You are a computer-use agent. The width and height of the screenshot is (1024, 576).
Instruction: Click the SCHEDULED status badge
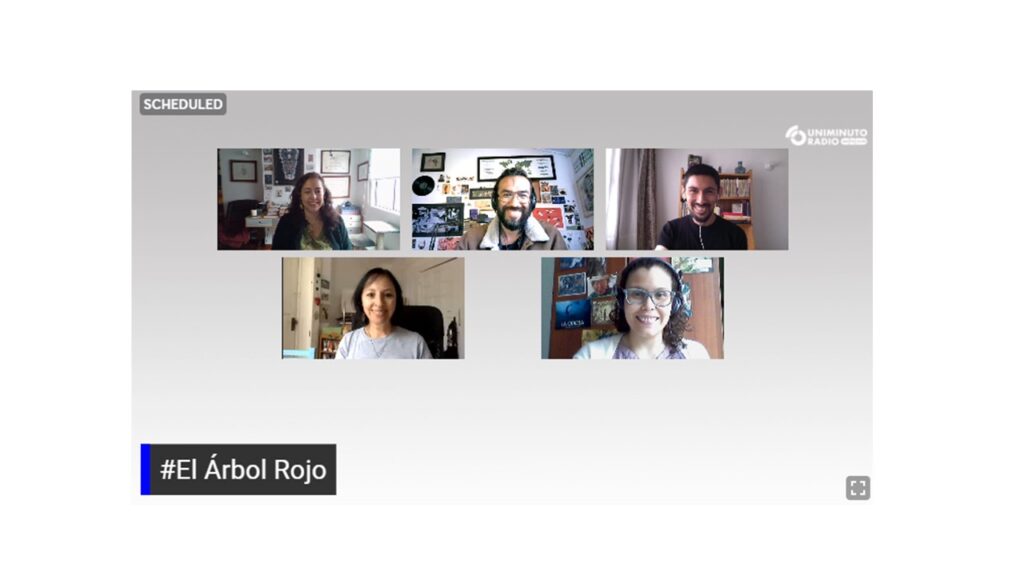coord(183,104)
